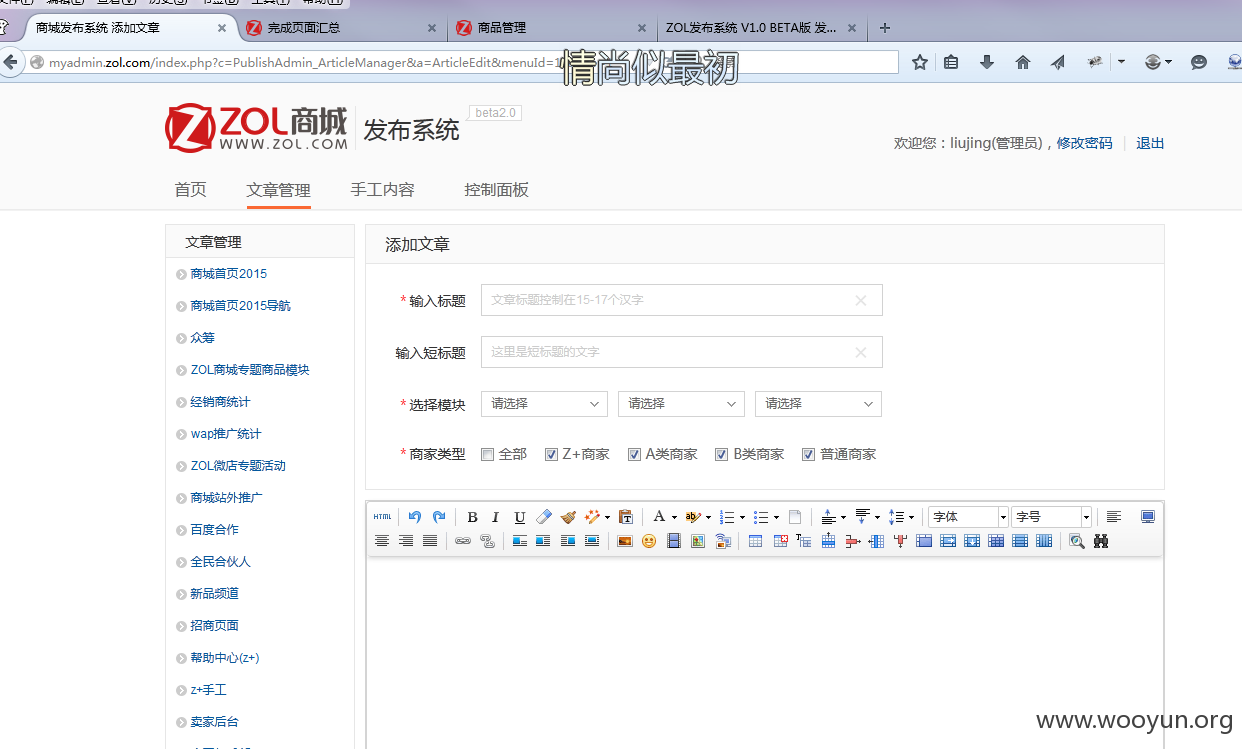Open the 手工内容 navigation tab
This screenshot has height=749, width=1242.
point(382,190)
